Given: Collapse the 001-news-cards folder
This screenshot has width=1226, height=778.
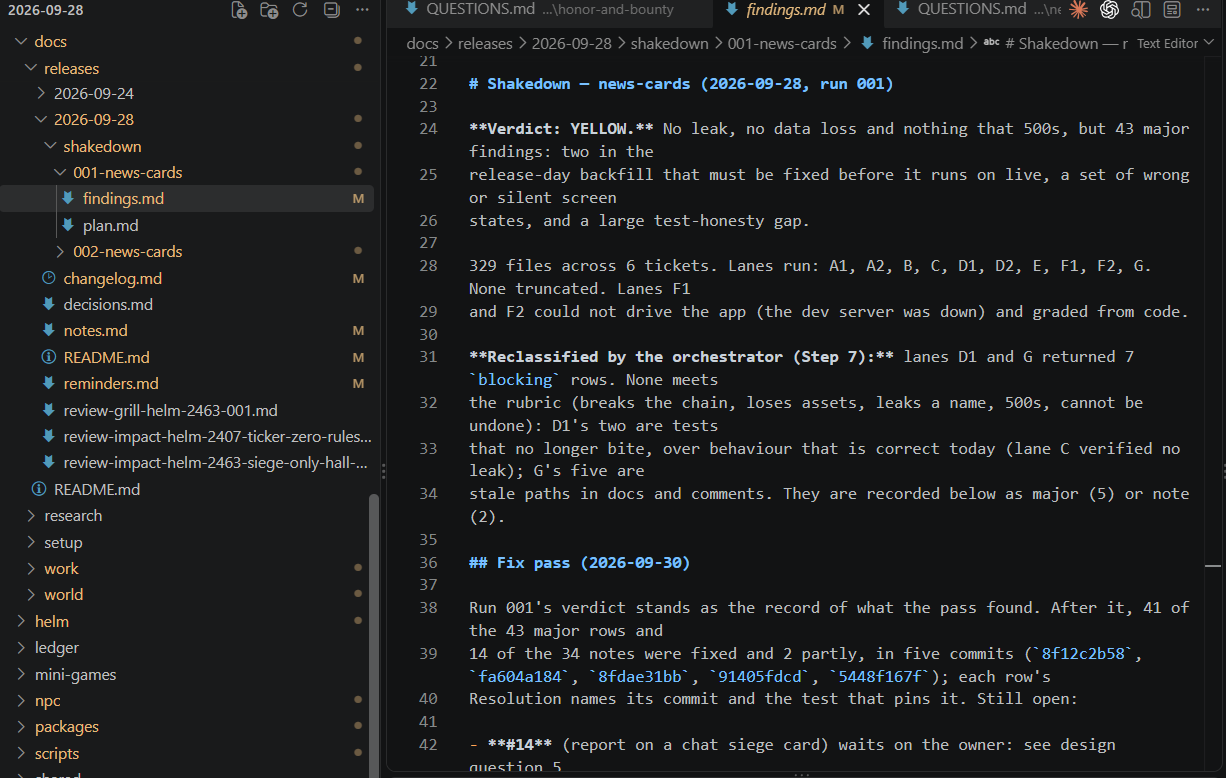Looking at the screenshot, I should coord(61,172).
